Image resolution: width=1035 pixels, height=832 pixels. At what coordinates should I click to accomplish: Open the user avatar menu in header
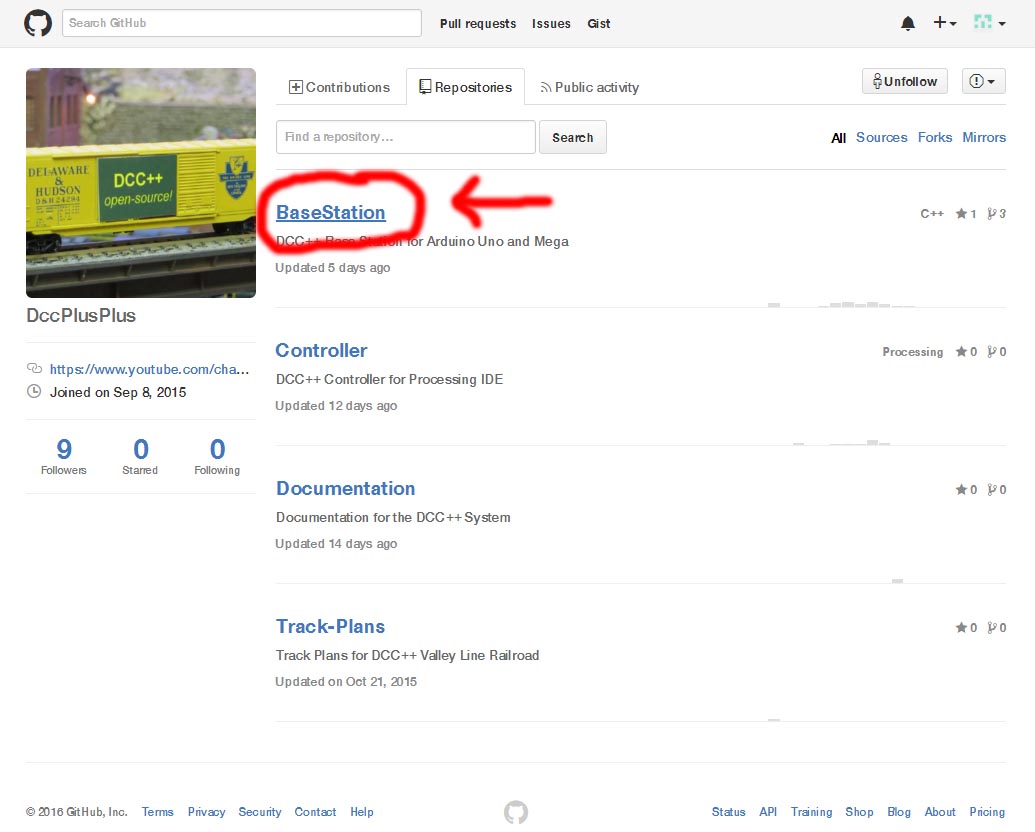coord(989,23)
